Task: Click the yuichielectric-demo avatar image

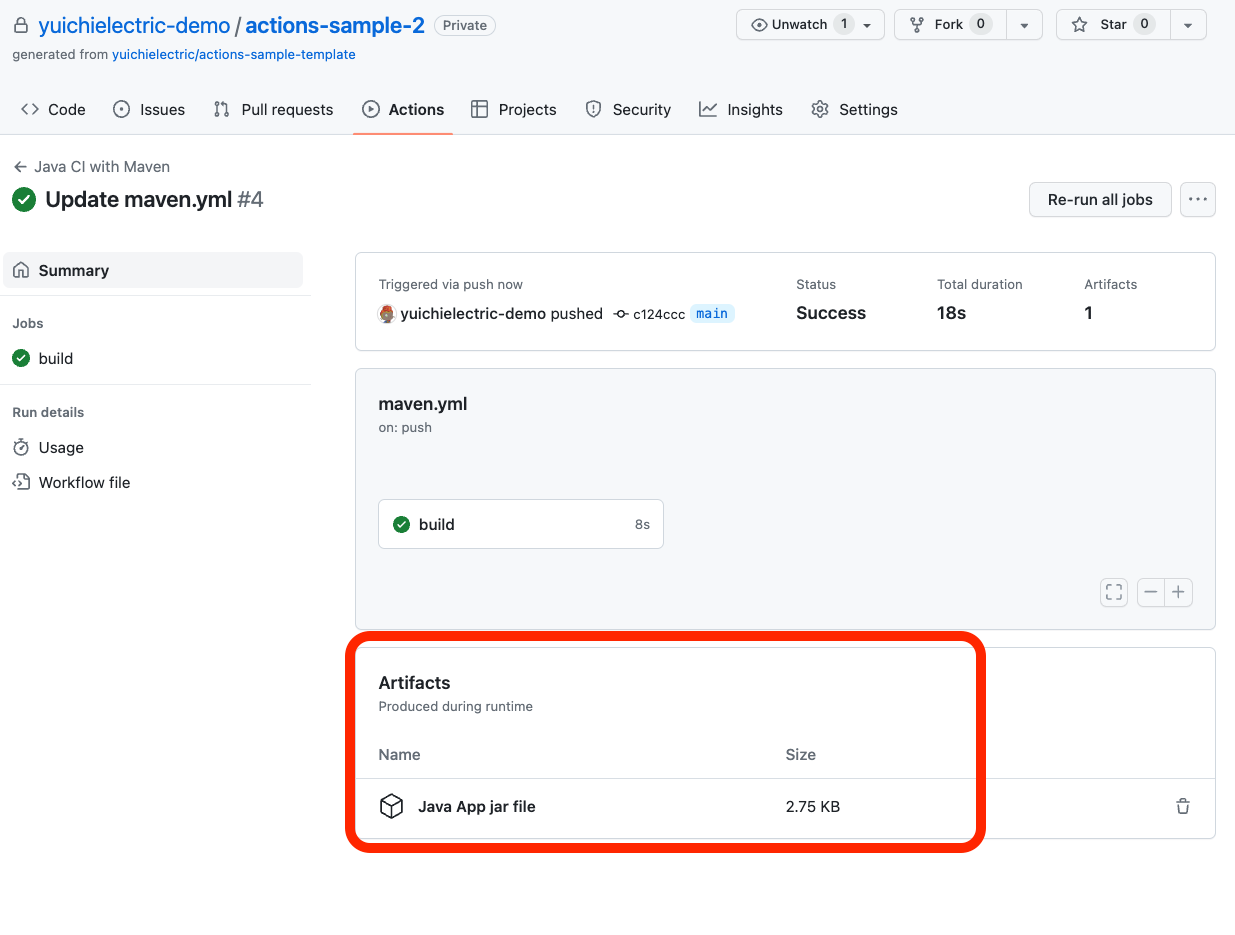Action: click(x=387, y=313)
